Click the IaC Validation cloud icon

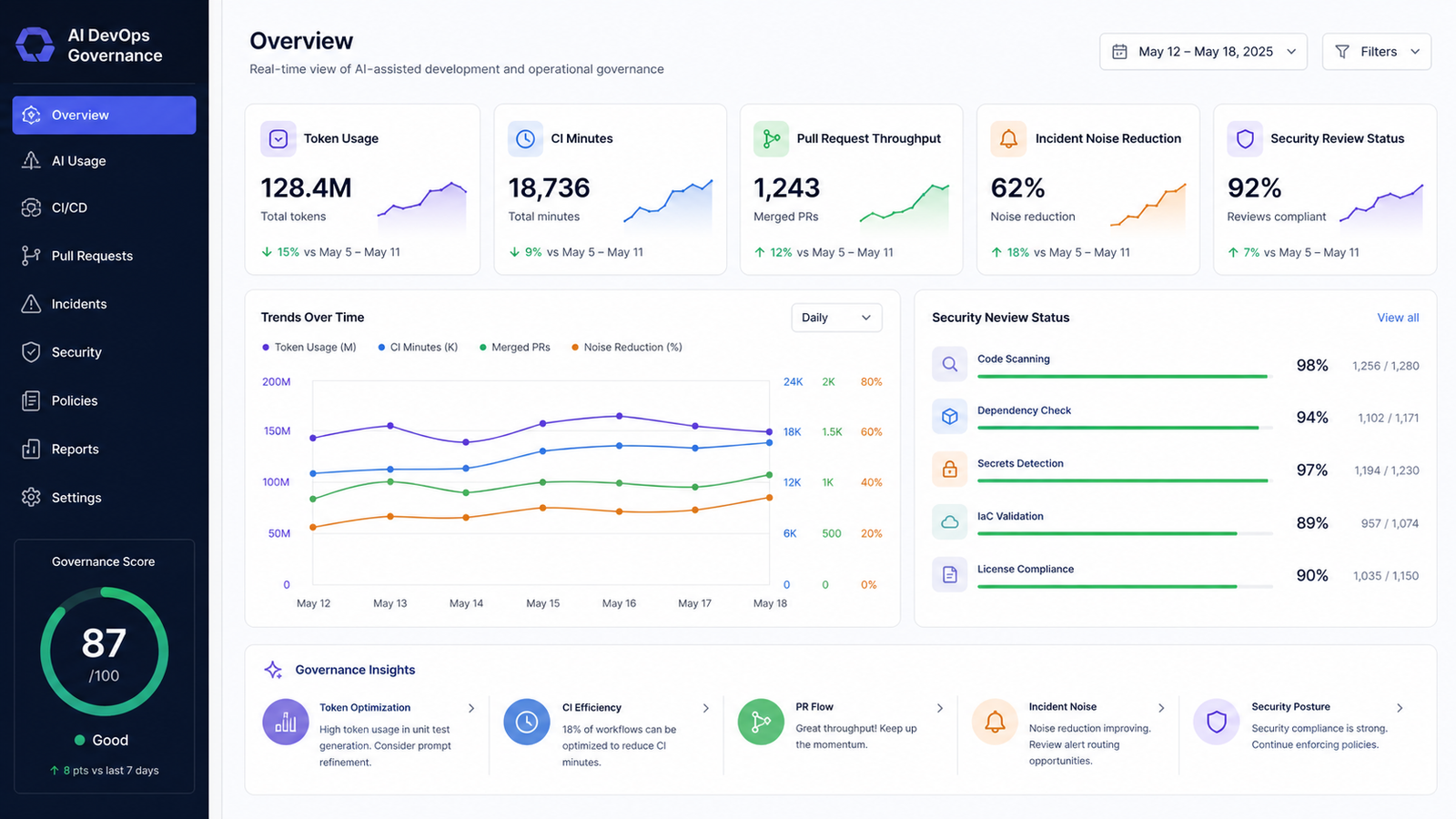pyautogui.click(x=949, y=522)
